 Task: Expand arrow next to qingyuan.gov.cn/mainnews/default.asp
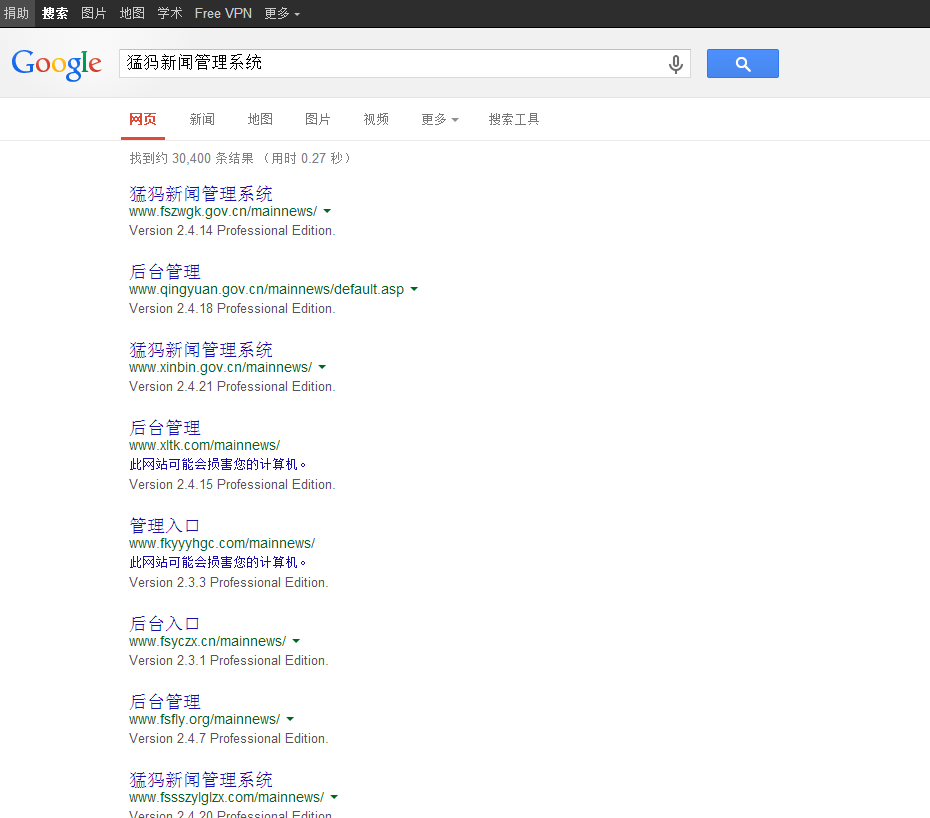(414, 289)
